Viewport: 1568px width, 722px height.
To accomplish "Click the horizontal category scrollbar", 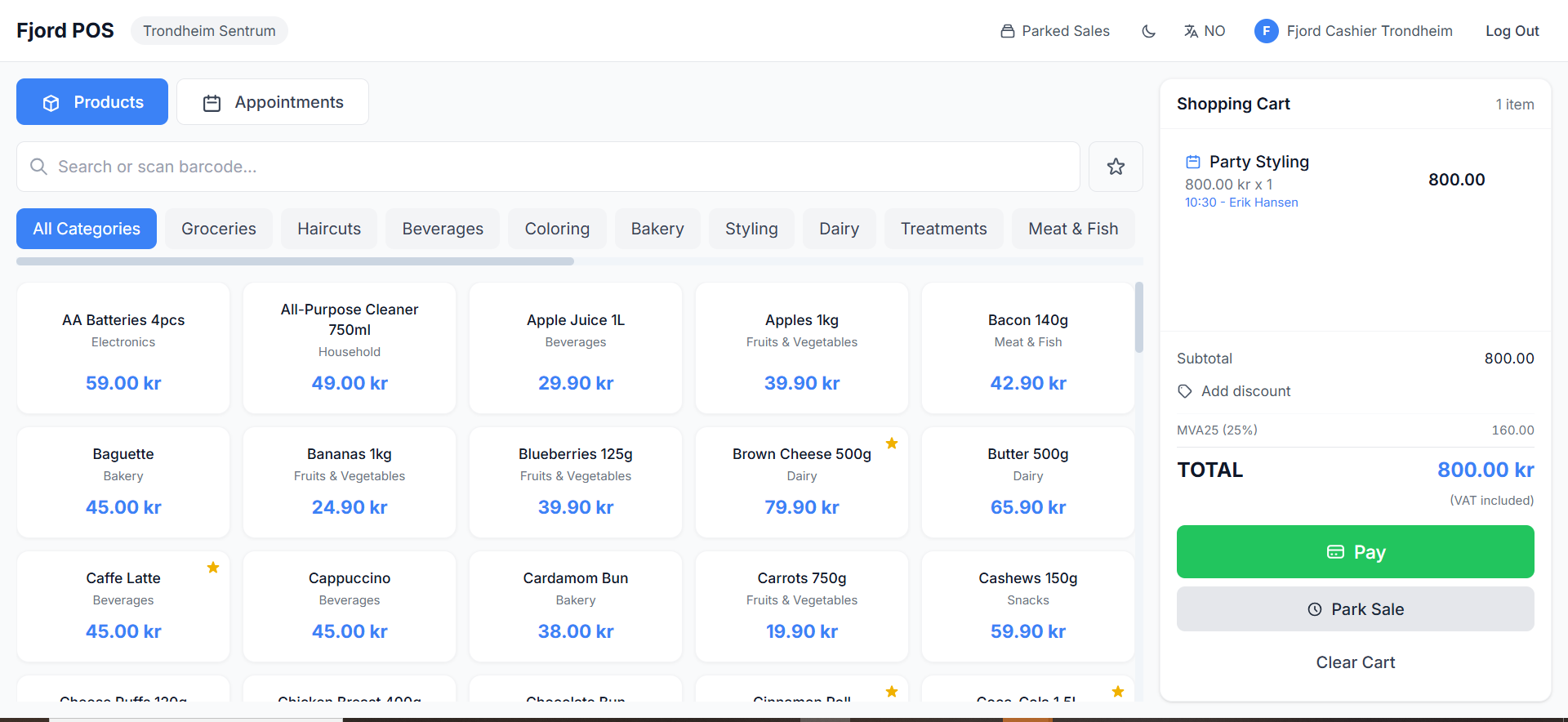I will tap(295, 261).
